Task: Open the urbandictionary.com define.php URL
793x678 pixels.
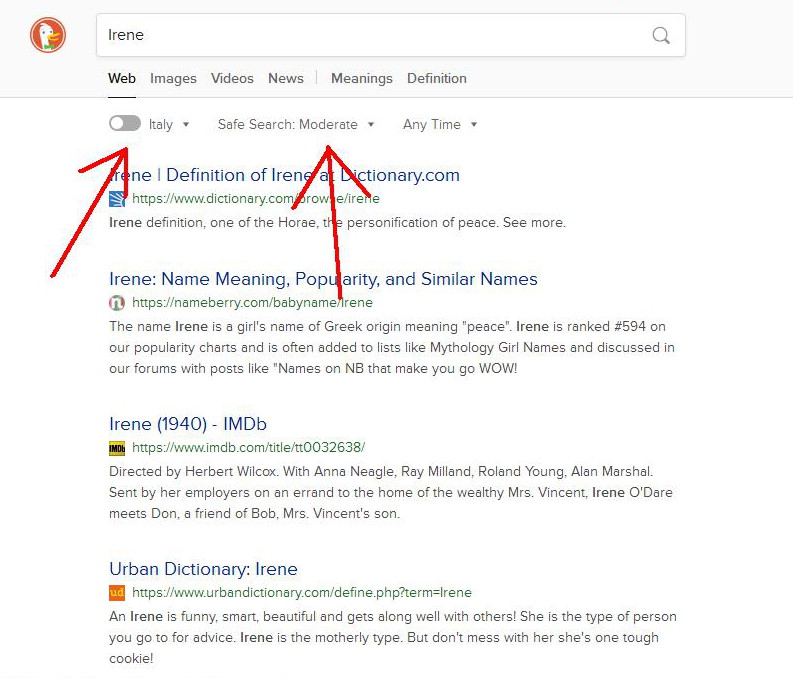Action: pos(301,593)
